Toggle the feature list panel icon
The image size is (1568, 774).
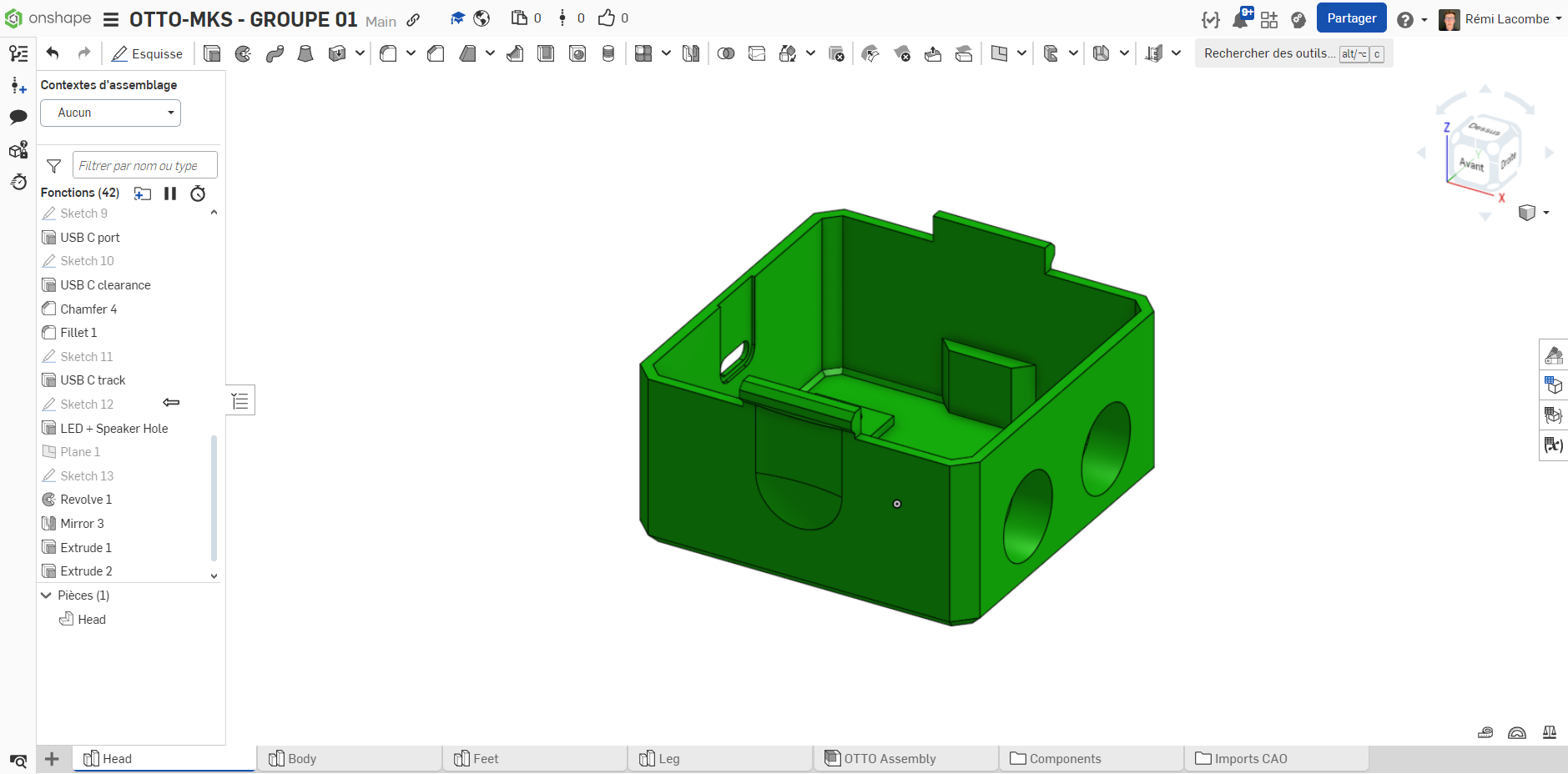18,53
